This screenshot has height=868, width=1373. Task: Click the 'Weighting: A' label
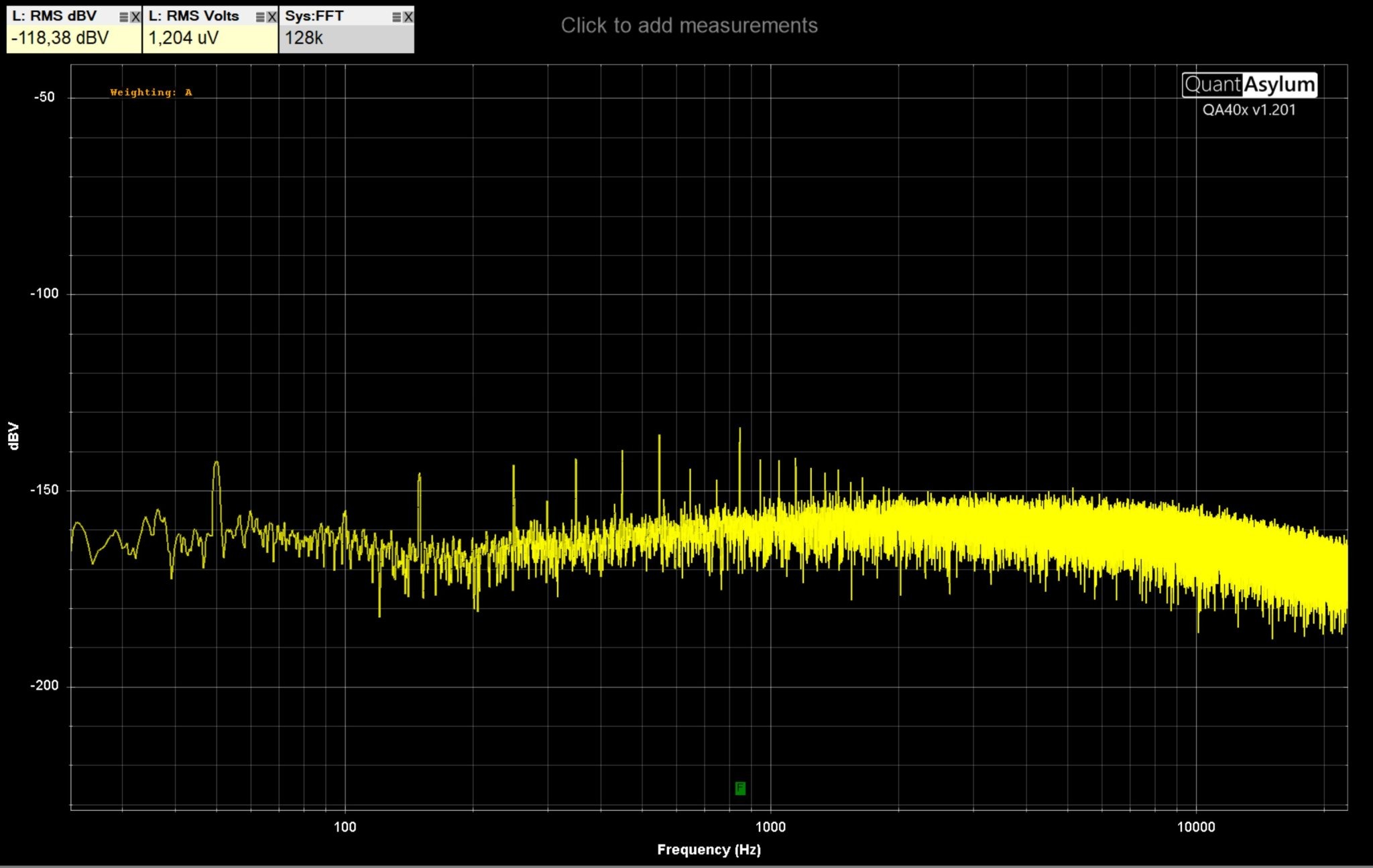pos(151,92)
